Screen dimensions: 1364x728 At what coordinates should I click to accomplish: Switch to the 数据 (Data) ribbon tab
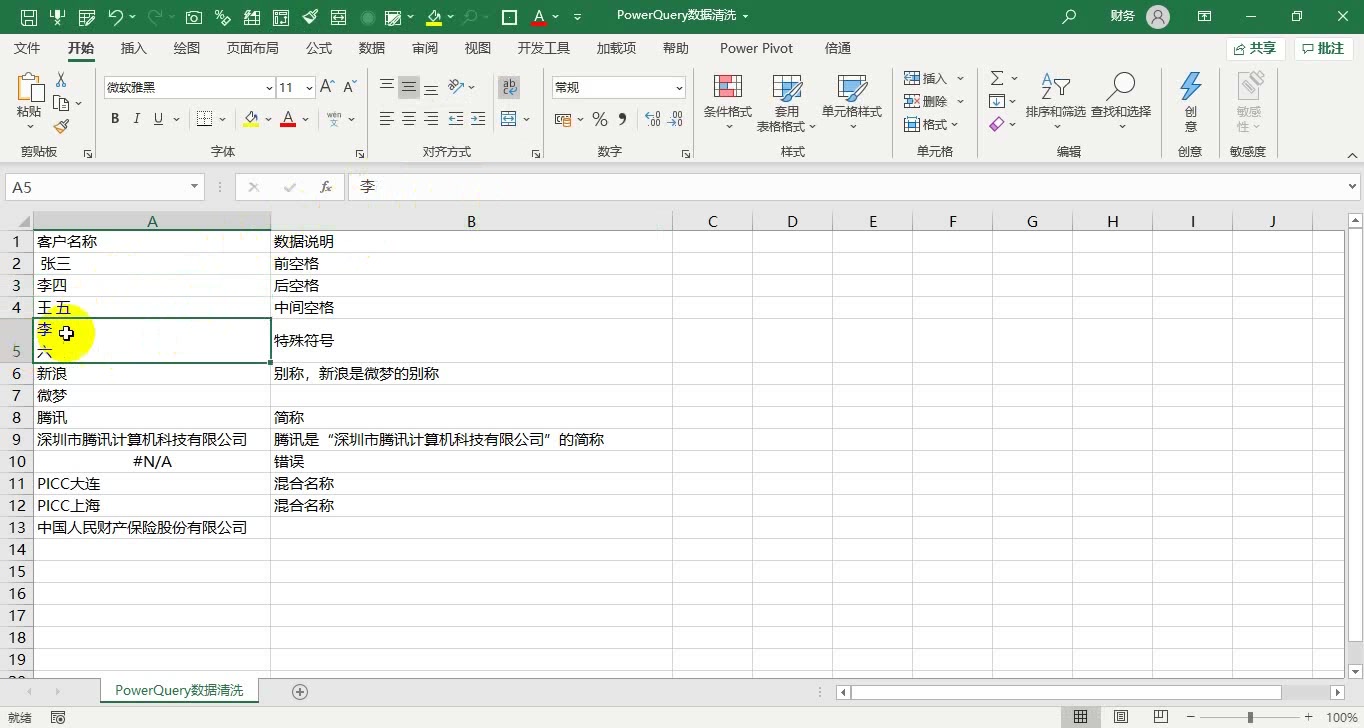tap(372, 48)
